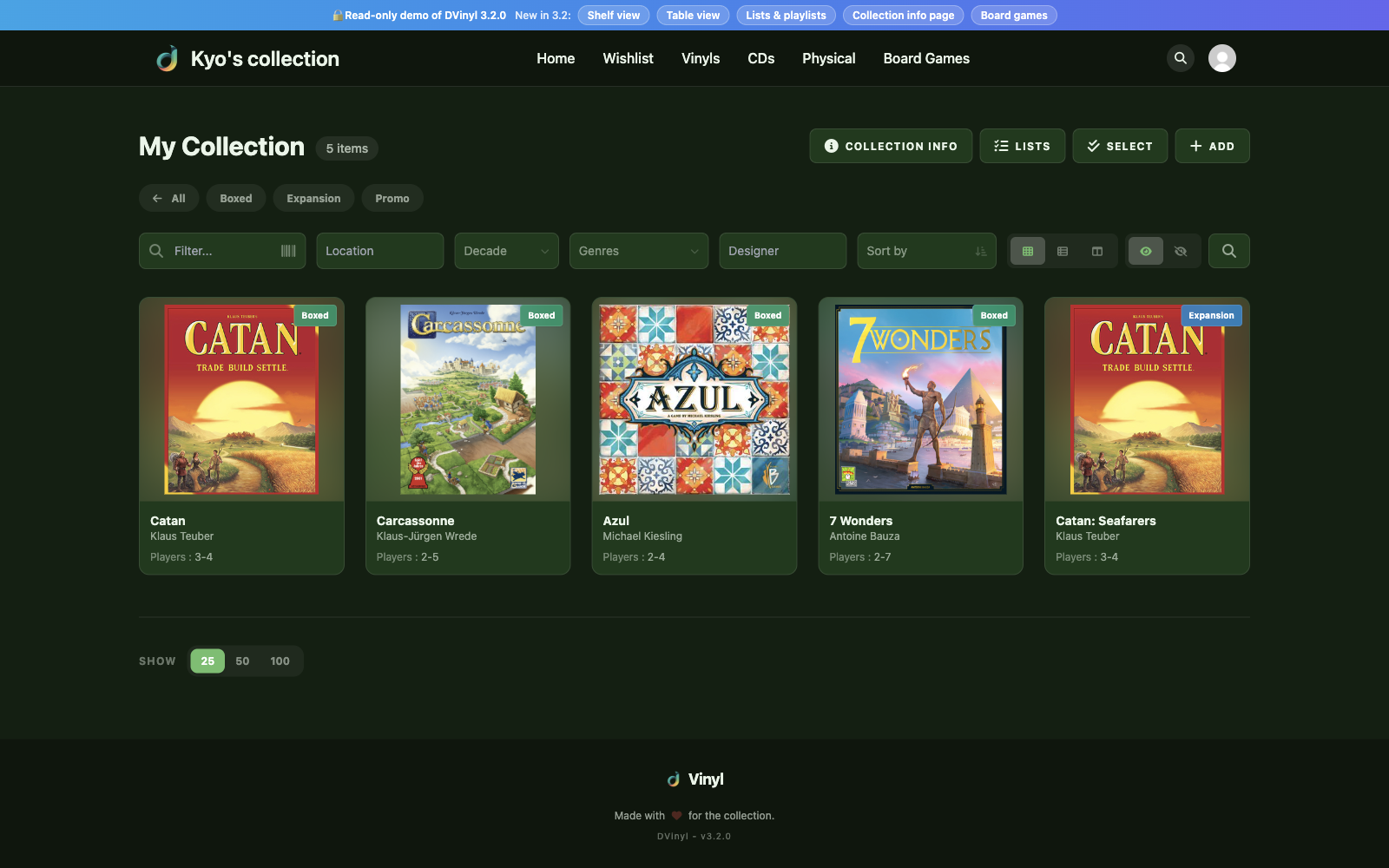Click the Lists & playlists banner link
The image size is (1389, 868).
click(787, 15)
